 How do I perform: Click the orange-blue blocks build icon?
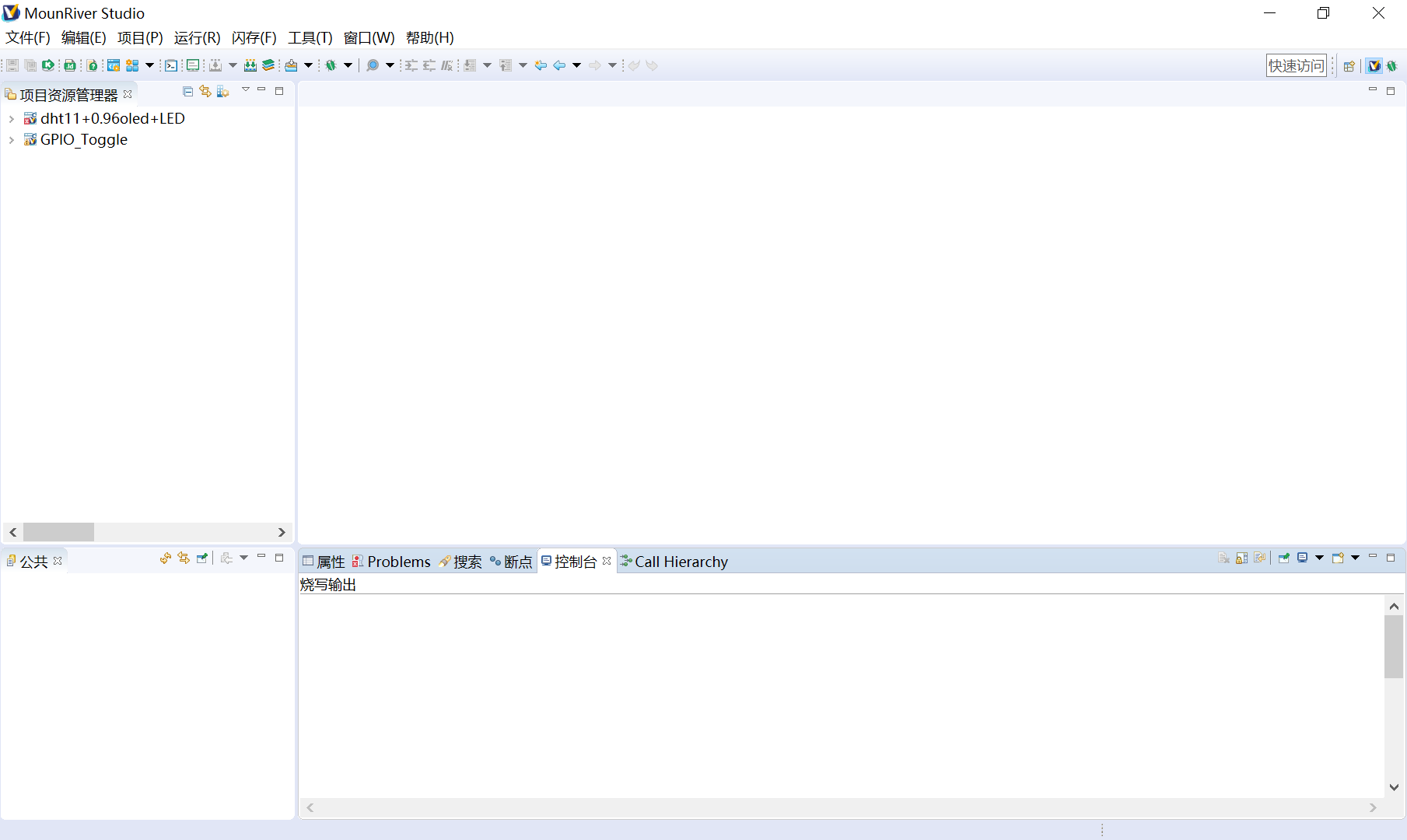pyautogui.click(x=132, y=65)
